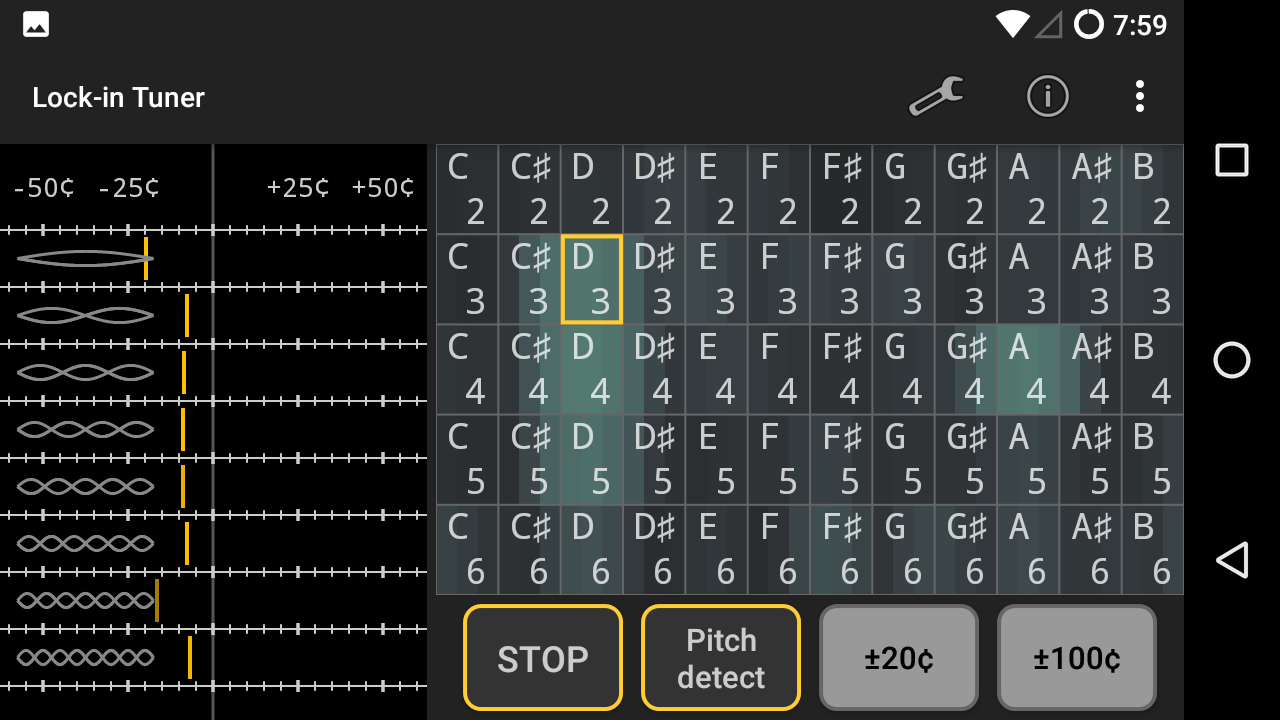Open the image notification icon in status bar

tap(36, 24)
